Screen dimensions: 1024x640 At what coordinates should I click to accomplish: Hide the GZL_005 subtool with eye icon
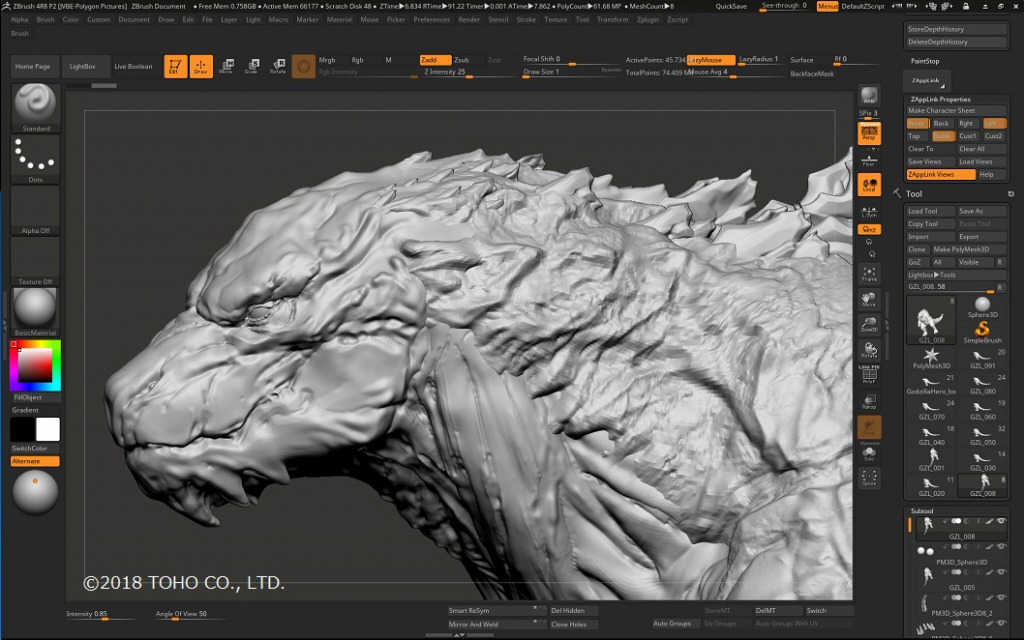[x=1001, y=572]
